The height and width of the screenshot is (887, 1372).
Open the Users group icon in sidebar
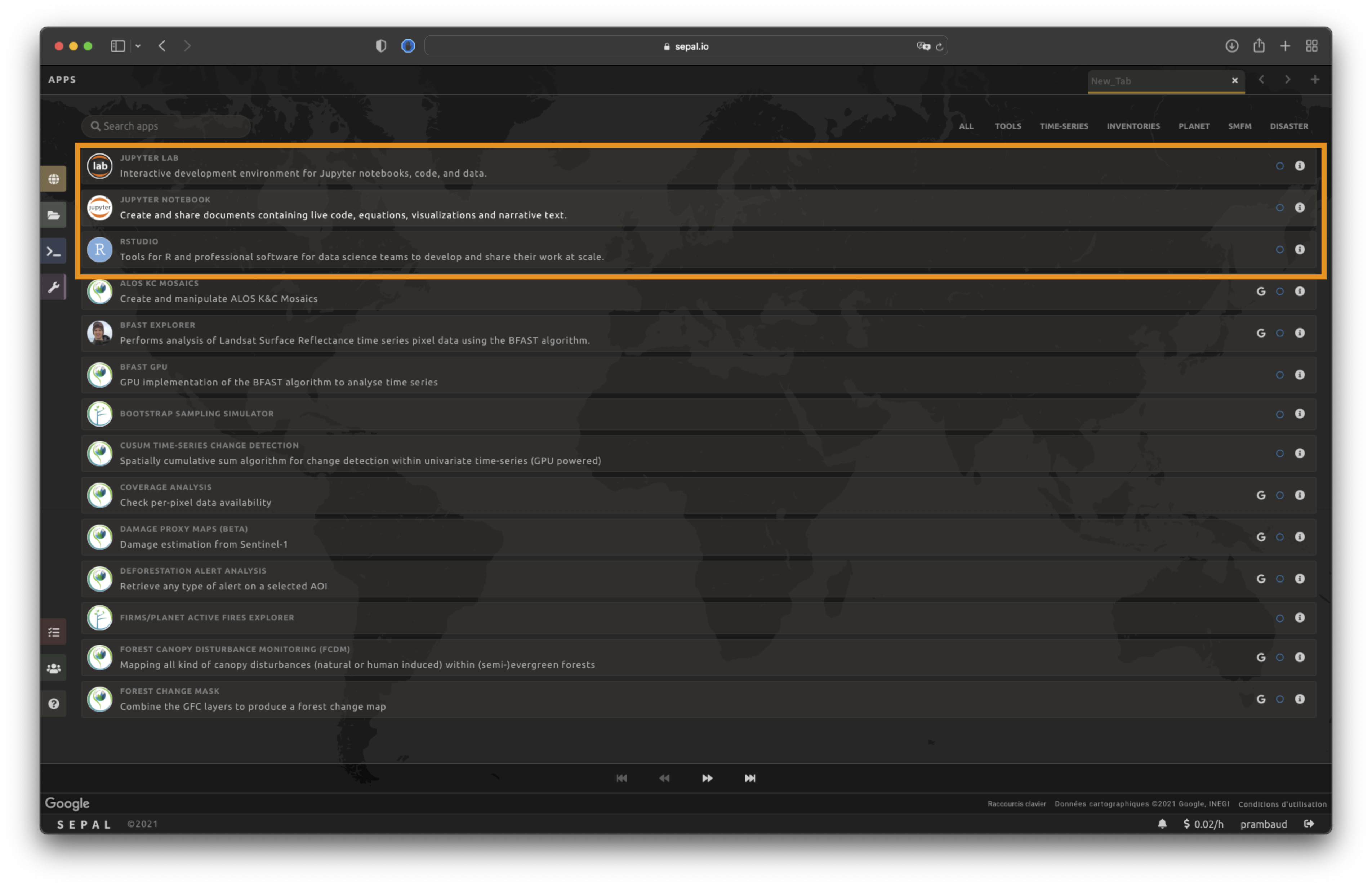point(54,668)
